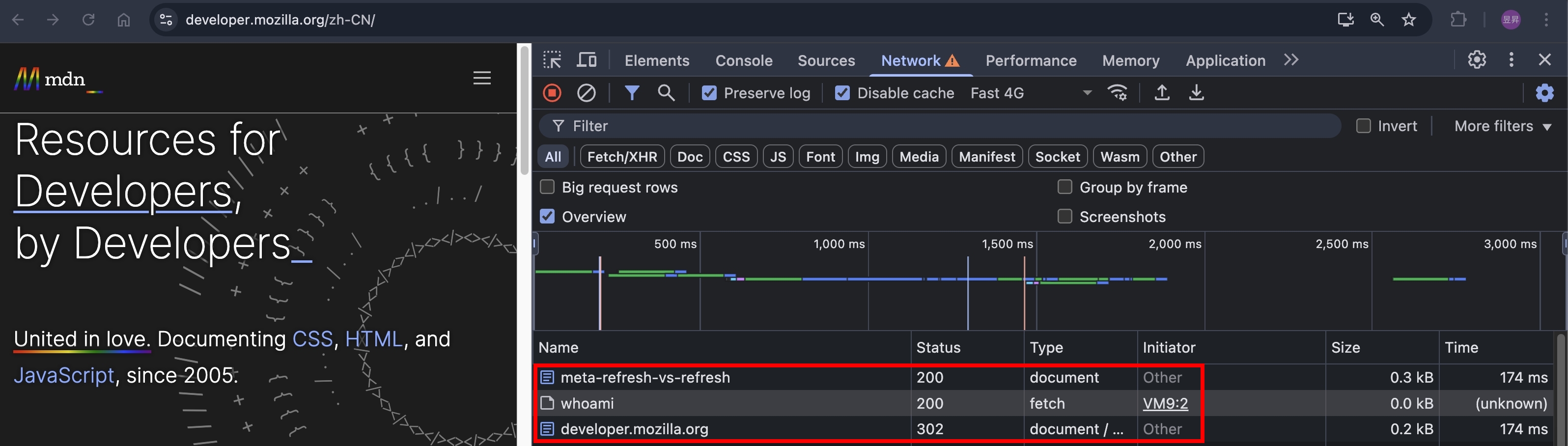The image size is (1568, 446).
Task: Show more DevTools tabs chevron
Action: pos(1291,59)
